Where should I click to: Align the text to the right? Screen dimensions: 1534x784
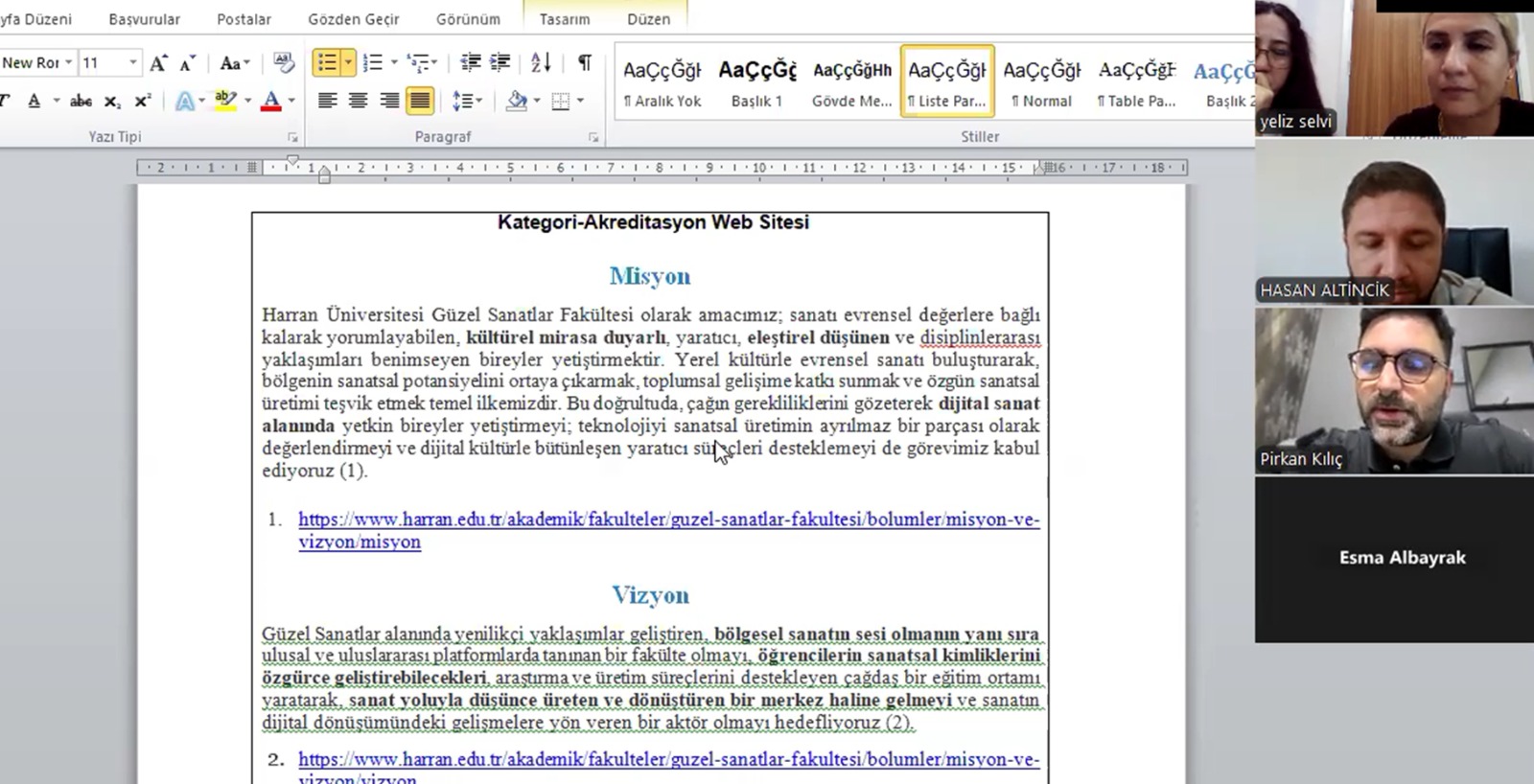388,101
